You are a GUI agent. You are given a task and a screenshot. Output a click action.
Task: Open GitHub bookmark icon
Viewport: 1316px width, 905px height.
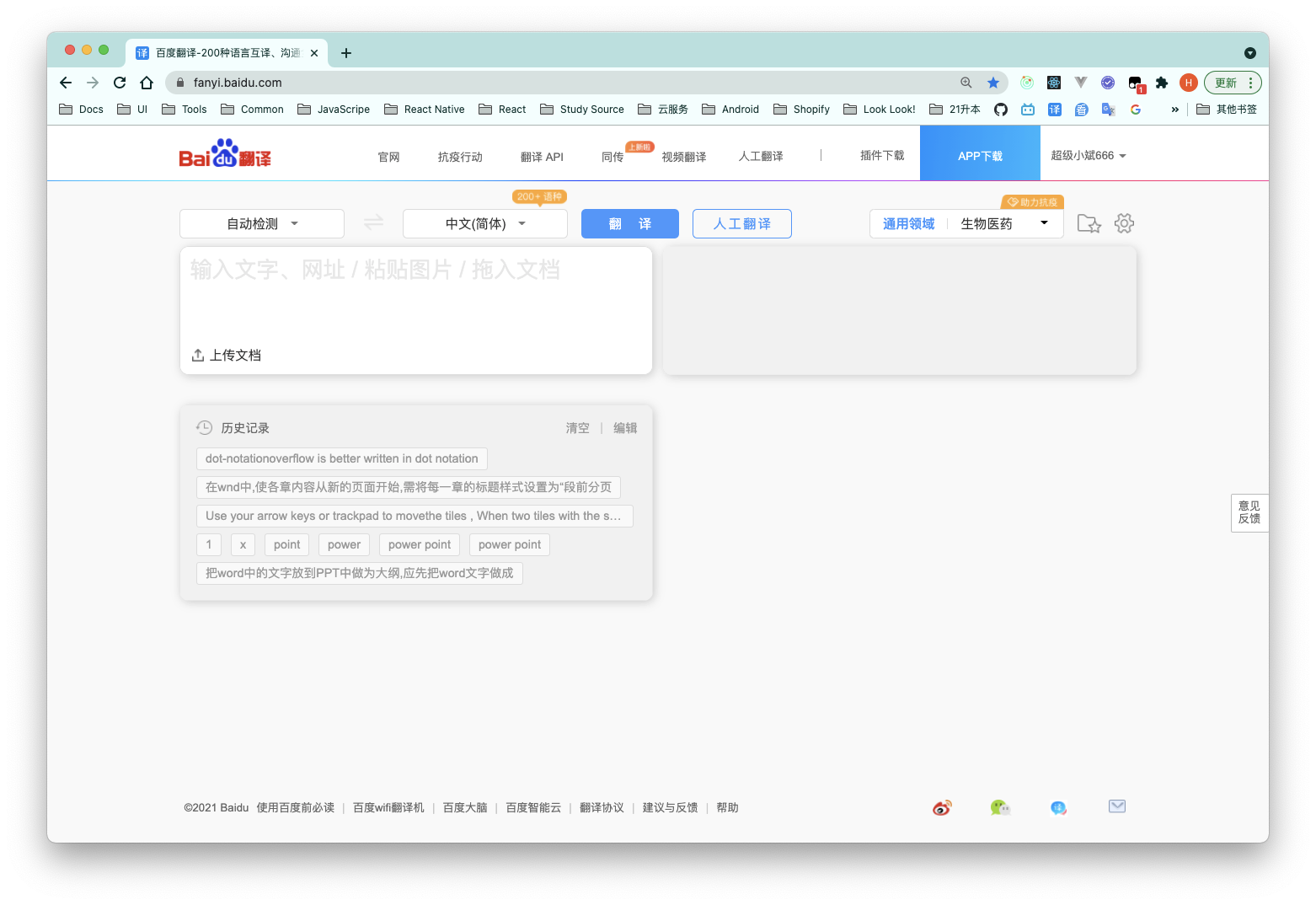[x=1001, y=110]
